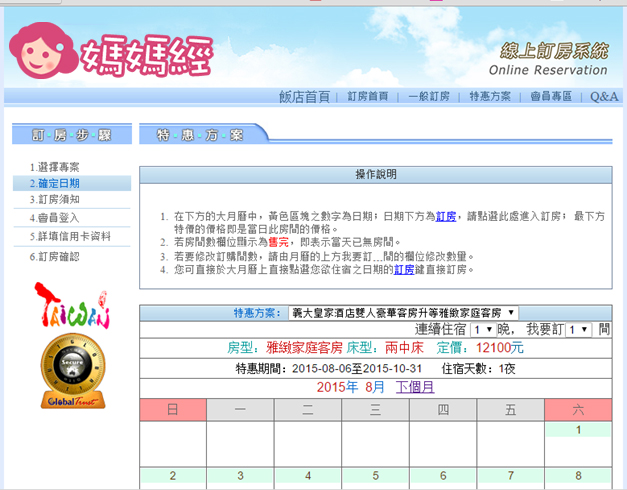Click the 六 Saturday column header

pyautogui.click(x=578, y=410)
